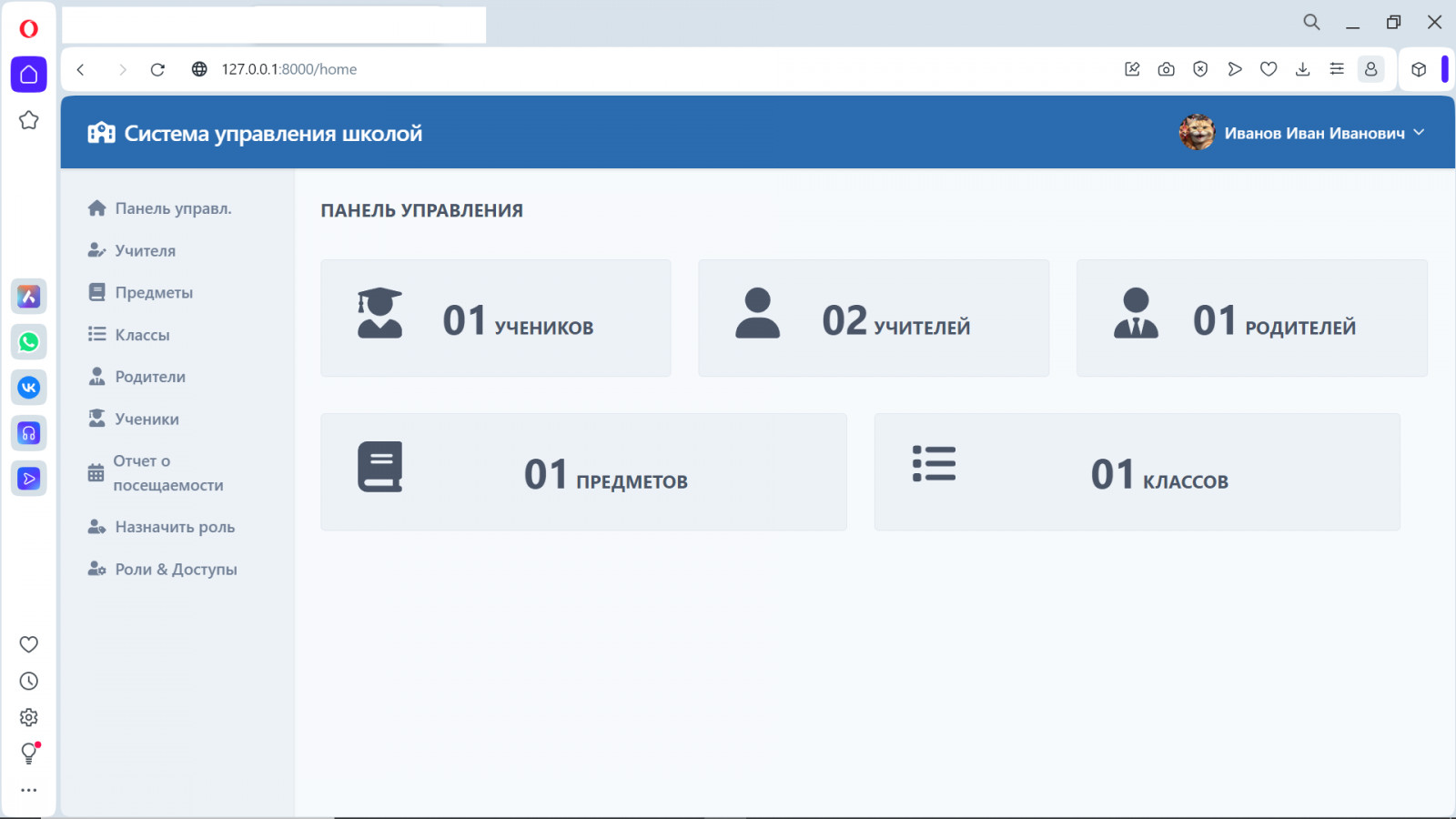Search tabs with magnifier icon
Screen dimensions: 1456x819
pos(1311,22)
